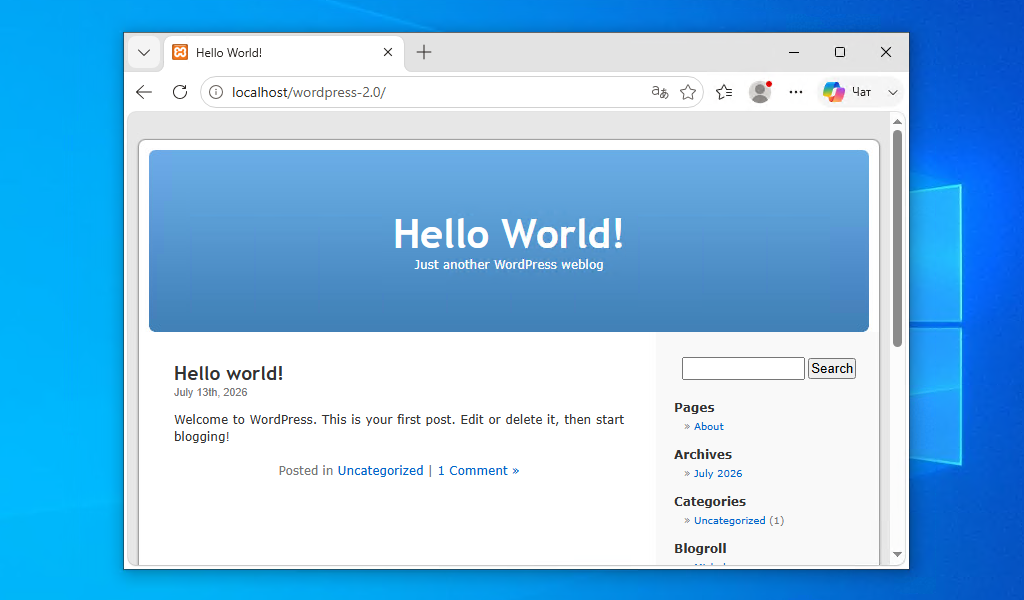The image size is (1024, 600).
Task: Focus the address bar URL
Action: click(x=308, y=92)
